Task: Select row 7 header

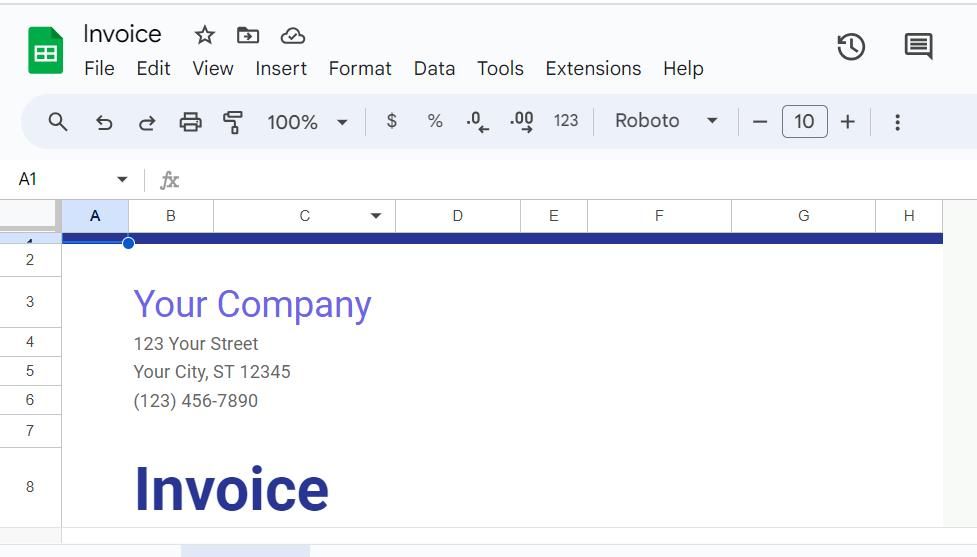Action: click(x=30, y=431)
